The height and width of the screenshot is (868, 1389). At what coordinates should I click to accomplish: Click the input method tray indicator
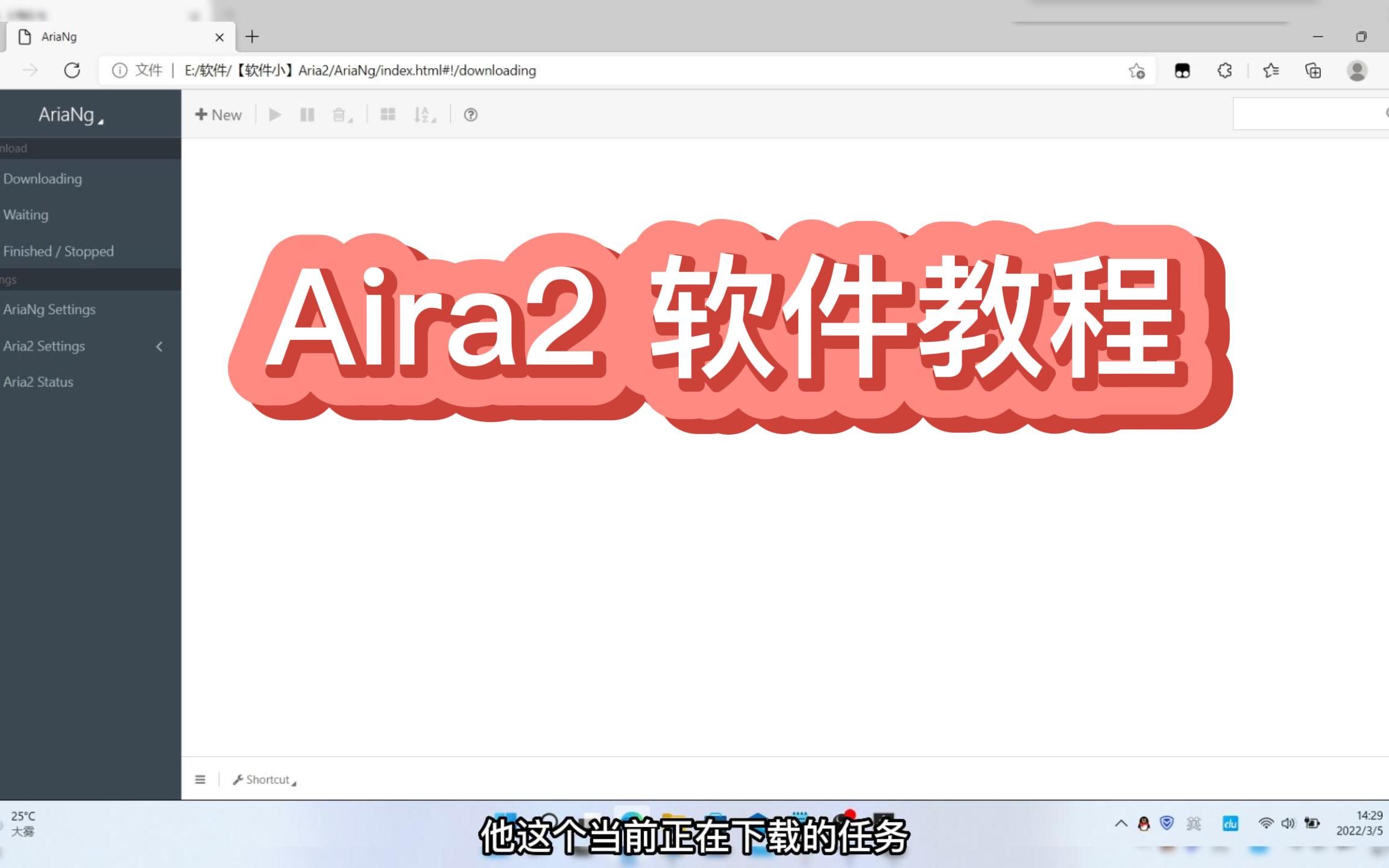[1193, 823]
